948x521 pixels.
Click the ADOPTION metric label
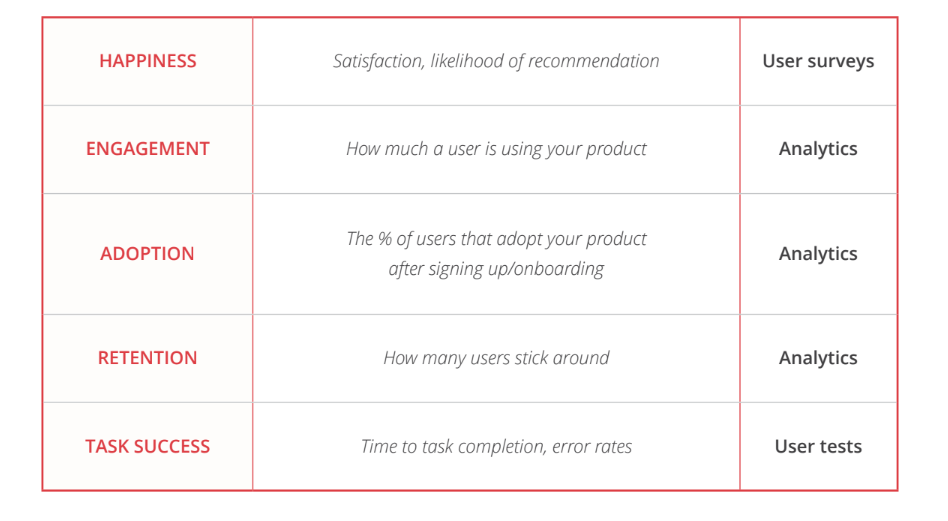click(148, 254)
